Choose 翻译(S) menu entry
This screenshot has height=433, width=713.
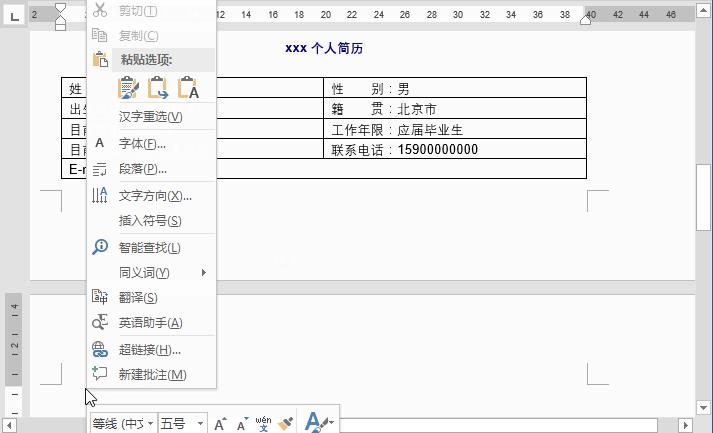click(151, 297)
